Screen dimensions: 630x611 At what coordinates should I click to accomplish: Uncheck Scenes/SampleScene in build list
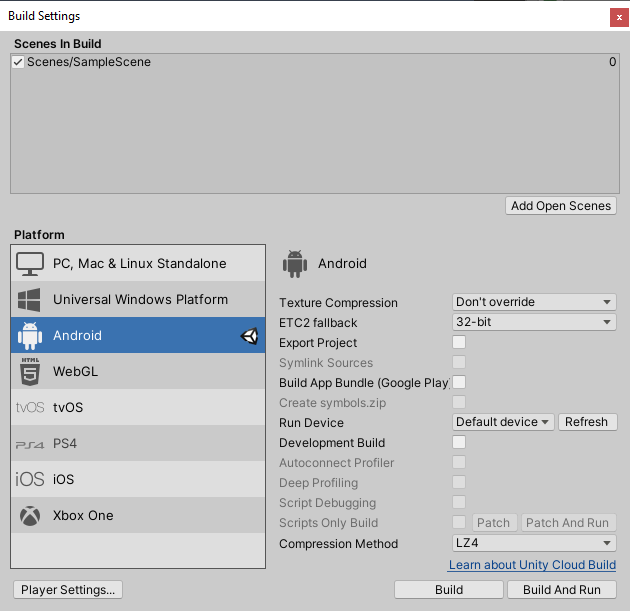coord(18,62)
